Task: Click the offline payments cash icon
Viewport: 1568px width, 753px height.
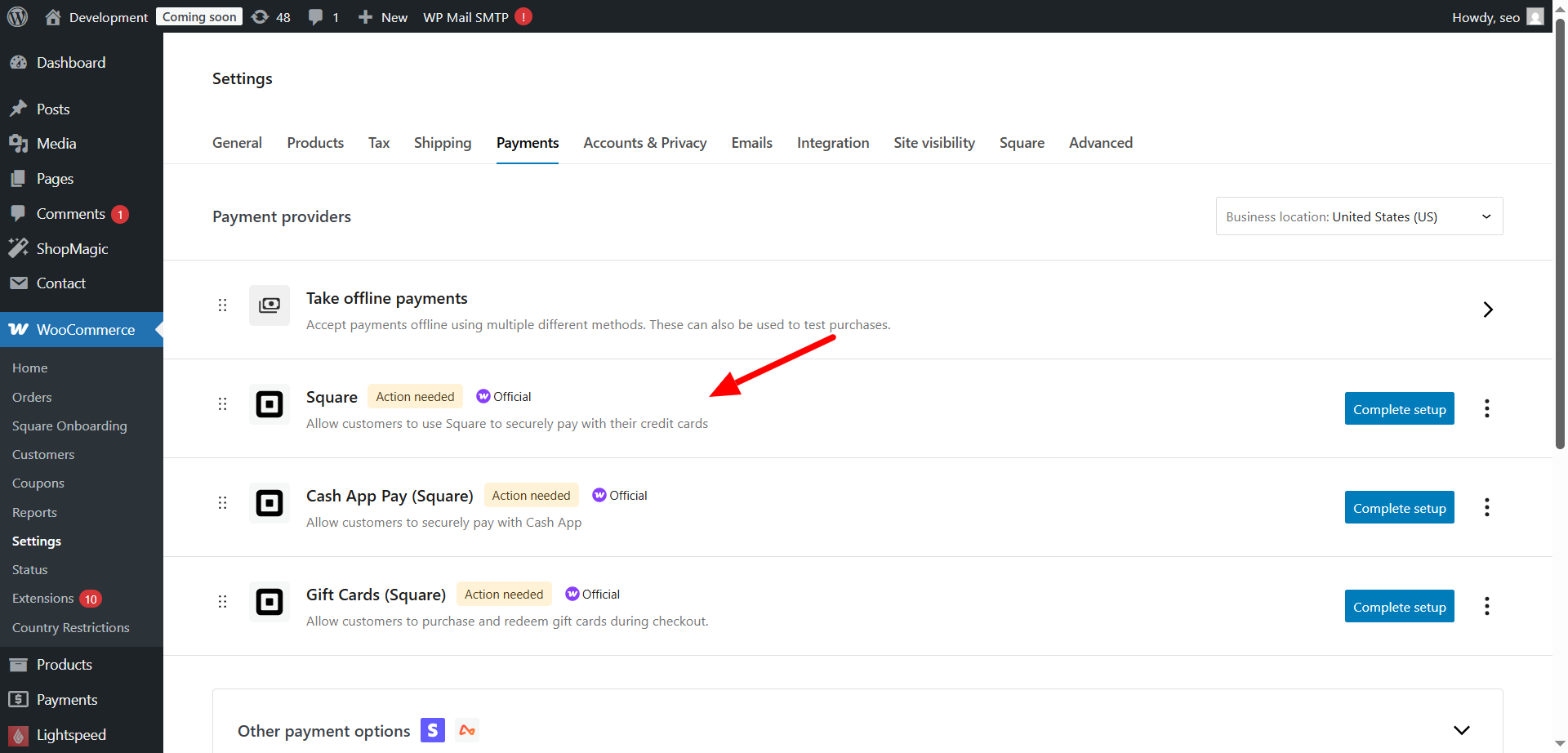Action: [269, 305]
